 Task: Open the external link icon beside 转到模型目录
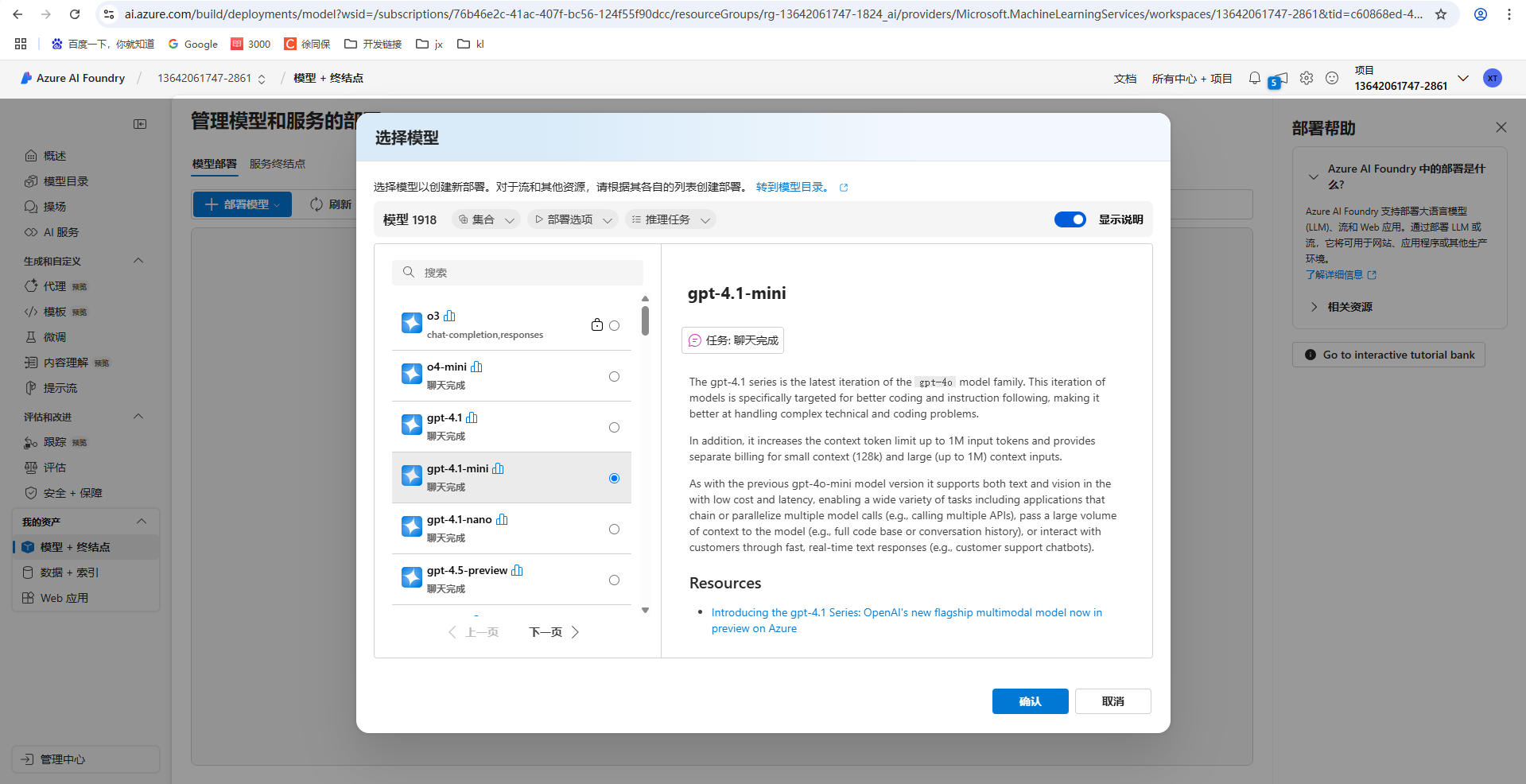click(x=844, y=188)
